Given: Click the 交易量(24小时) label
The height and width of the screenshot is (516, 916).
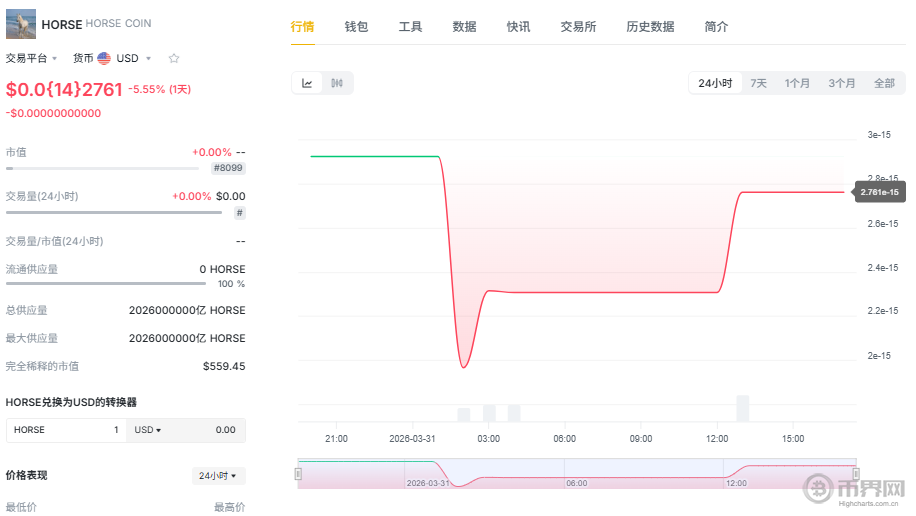Looking at the screenshot, I should [42, 197].
